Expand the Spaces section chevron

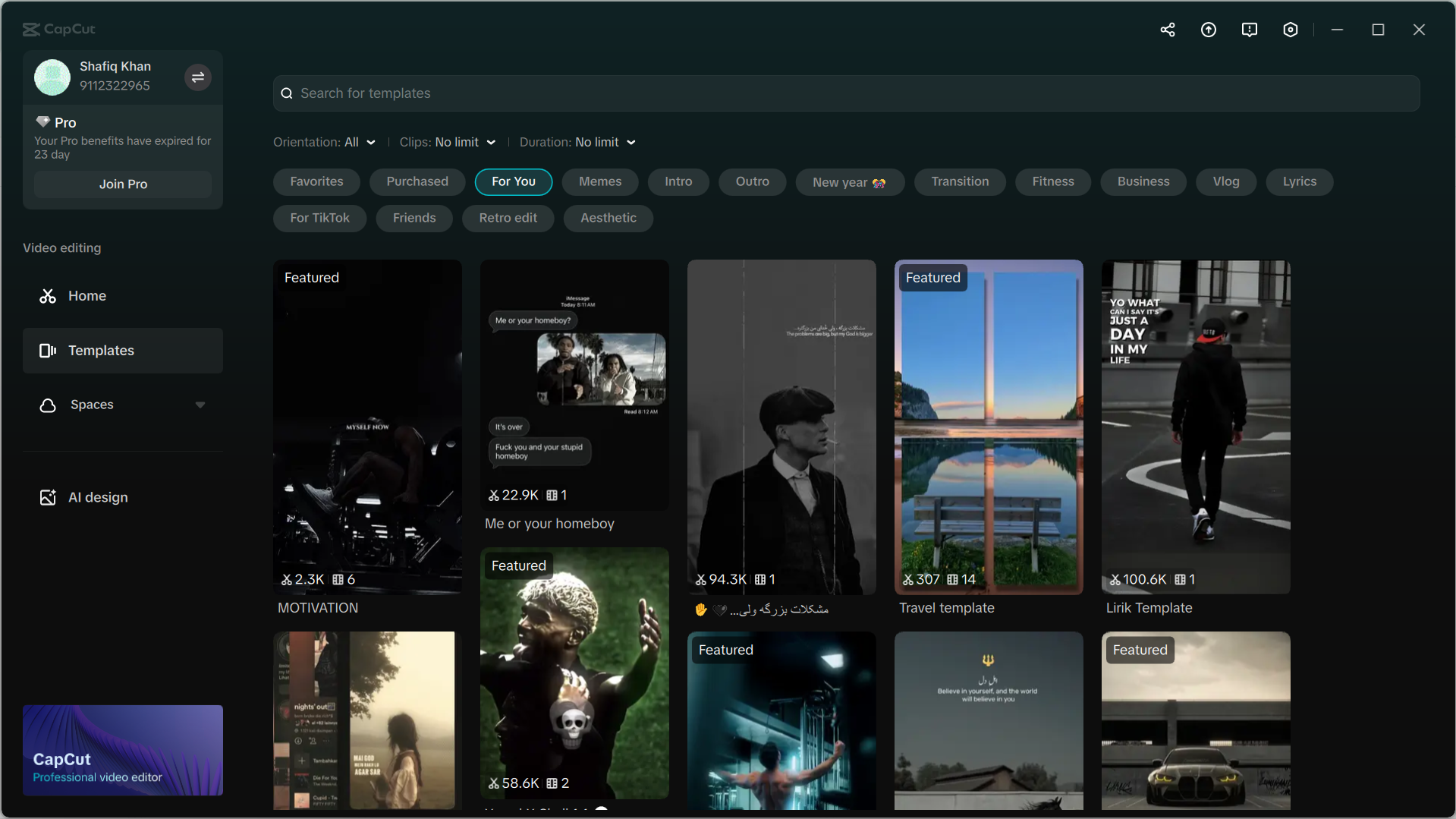coord(200,405)
